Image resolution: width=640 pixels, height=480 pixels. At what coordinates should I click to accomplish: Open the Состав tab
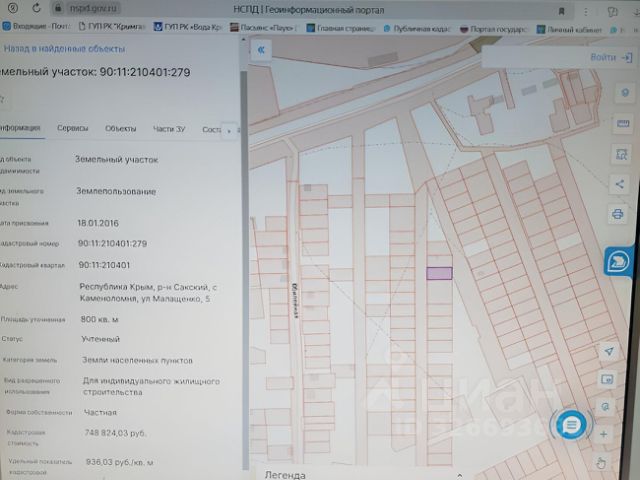211,129
